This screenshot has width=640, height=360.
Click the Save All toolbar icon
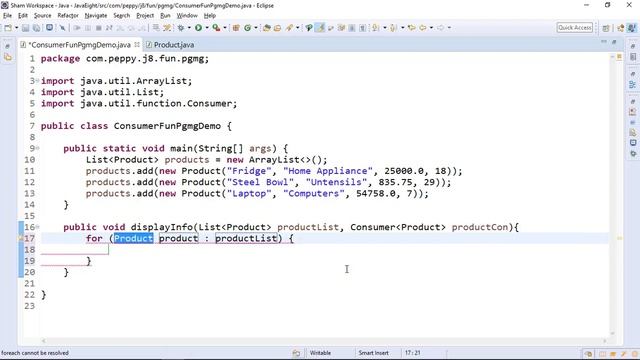click(36, 28)
